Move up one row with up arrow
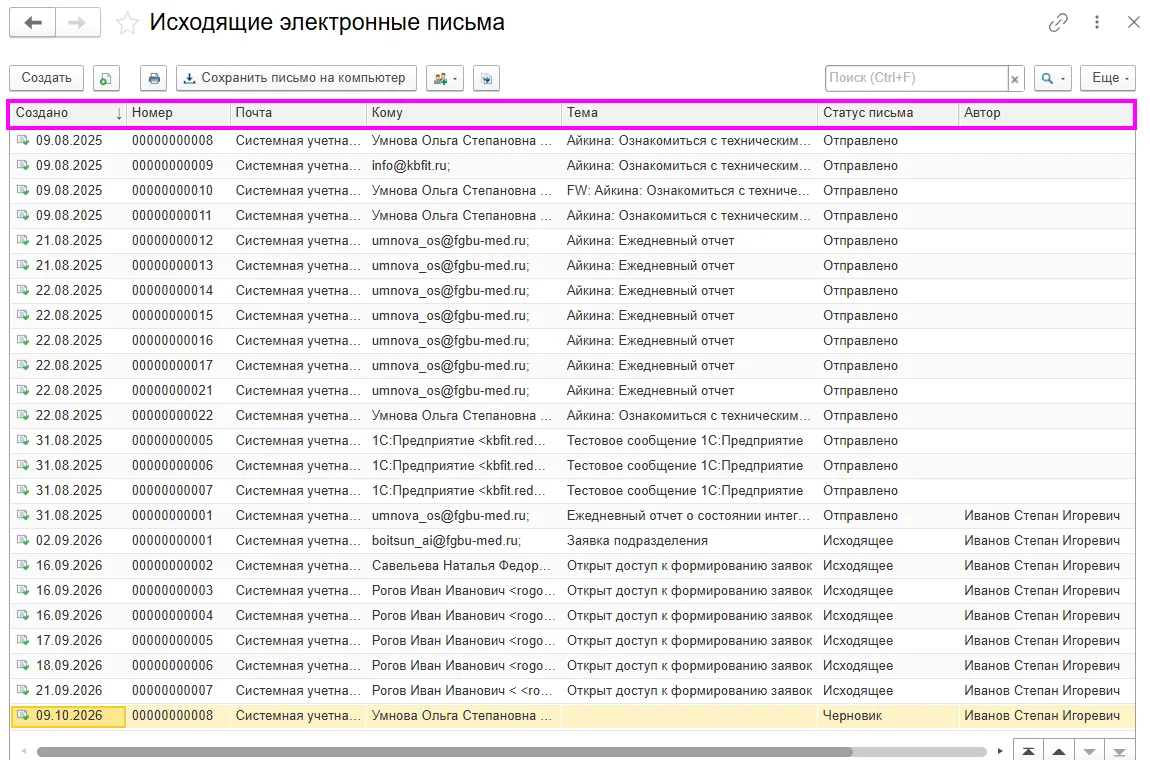The height and width of the screenshot is (760, 1150). pyautogui.click(x=1059, y=751)
